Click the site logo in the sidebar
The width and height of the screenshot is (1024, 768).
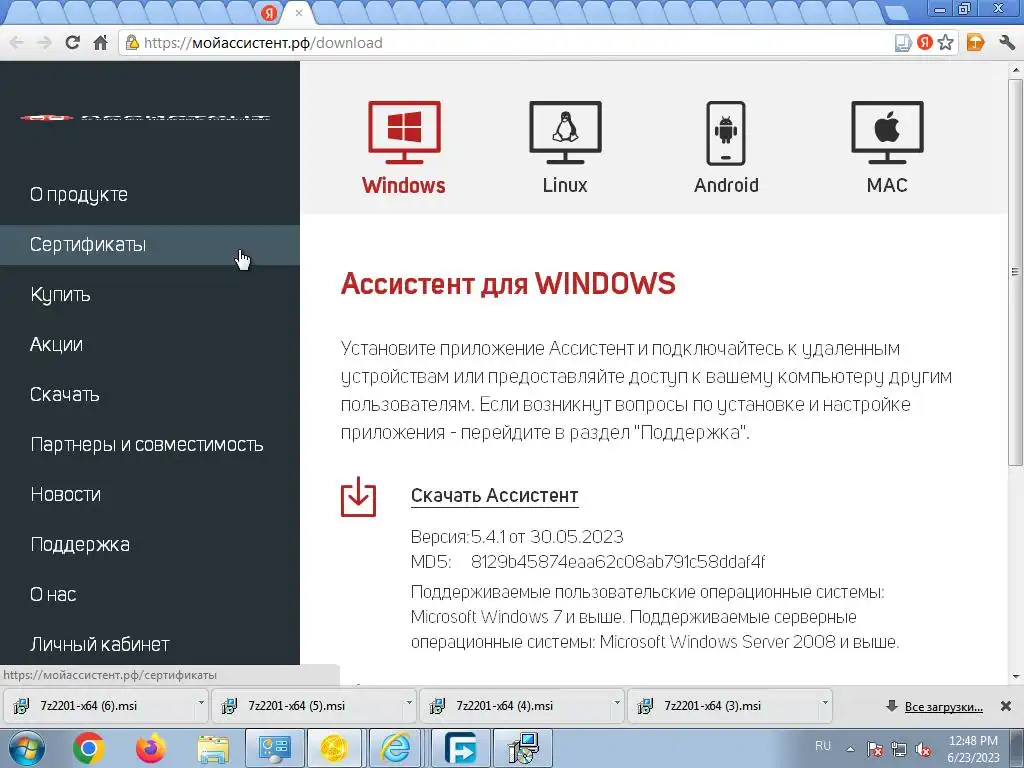point(145,118)
